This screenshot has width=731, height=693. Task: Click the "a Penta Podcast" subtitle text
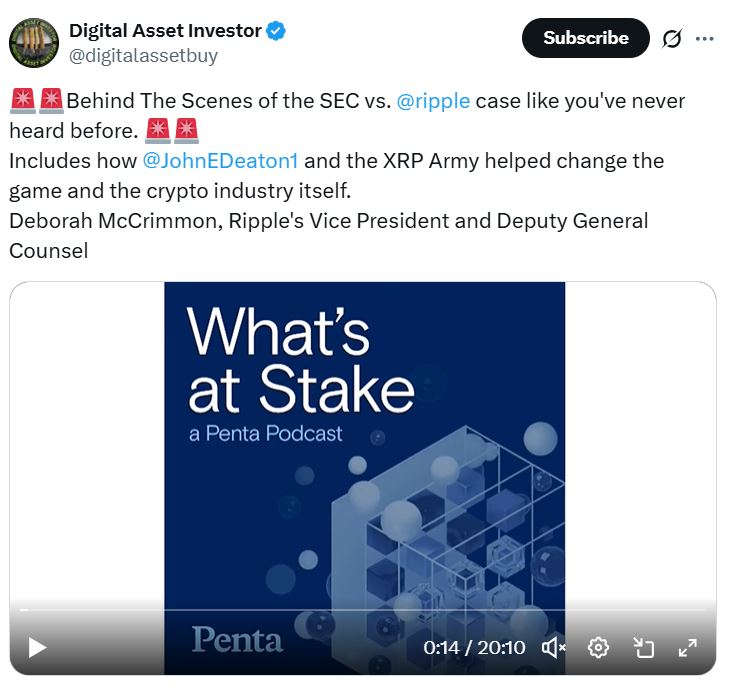(265, 434)
